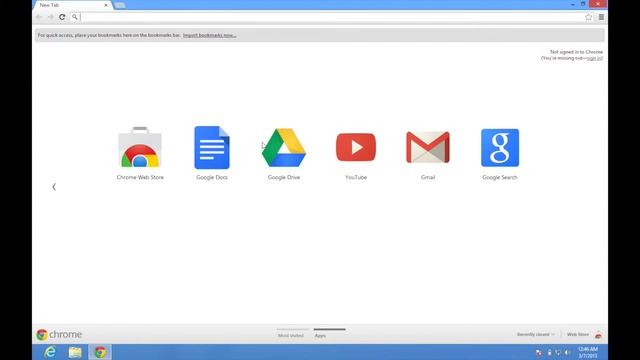Open the Chrome Web Store app
640x360 pixels.
tap(140, 153)
